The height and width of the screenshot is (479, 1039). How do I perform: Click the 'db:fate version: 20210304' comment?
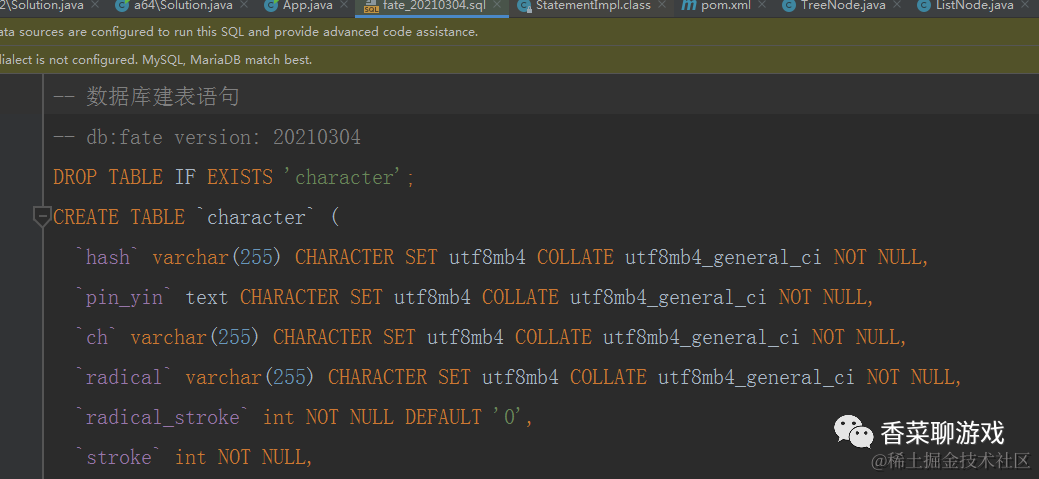(223, 137)
